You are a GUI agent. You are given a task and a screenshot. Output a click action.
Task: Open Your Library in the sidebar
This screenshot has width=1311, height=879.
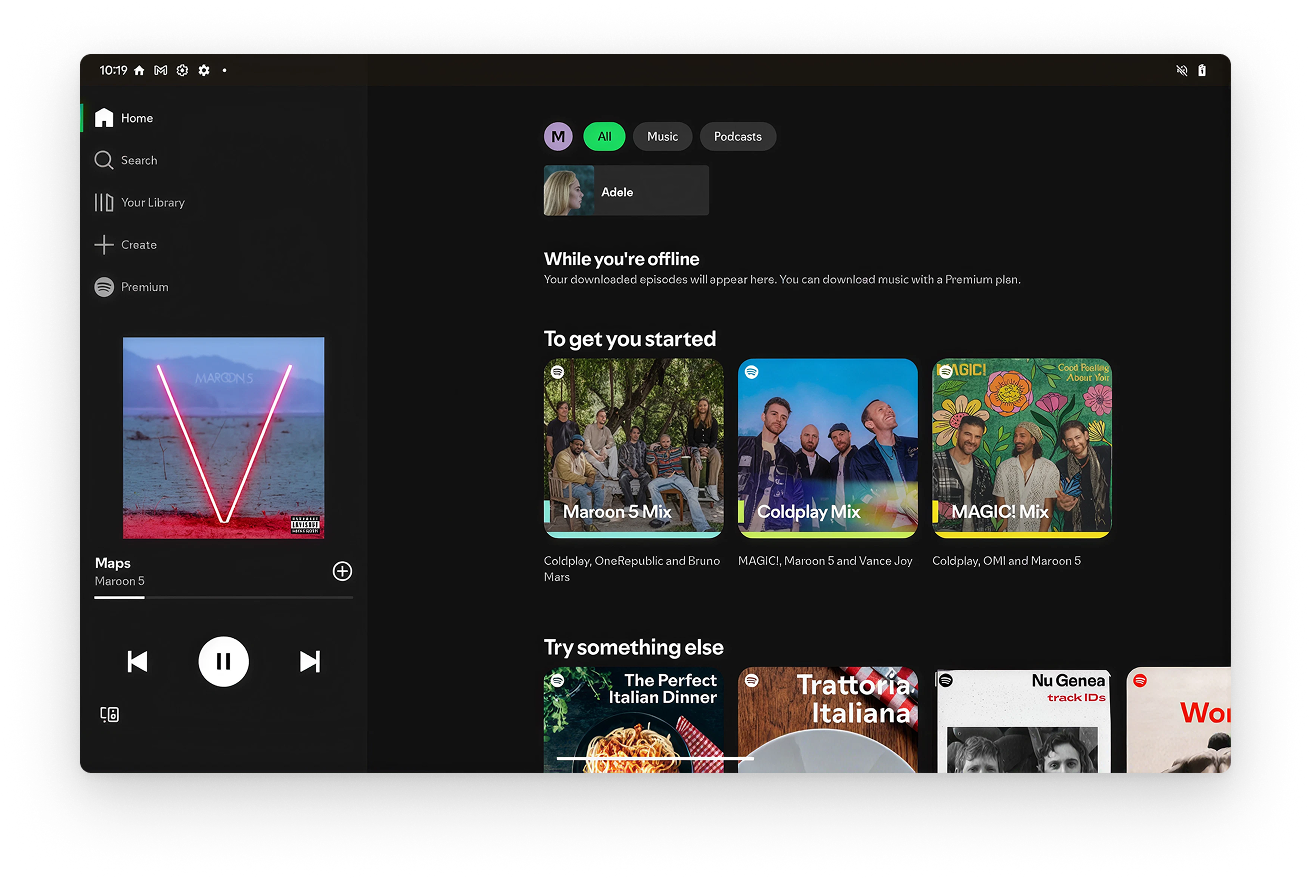pyautogui.click(x=140, y=202)
